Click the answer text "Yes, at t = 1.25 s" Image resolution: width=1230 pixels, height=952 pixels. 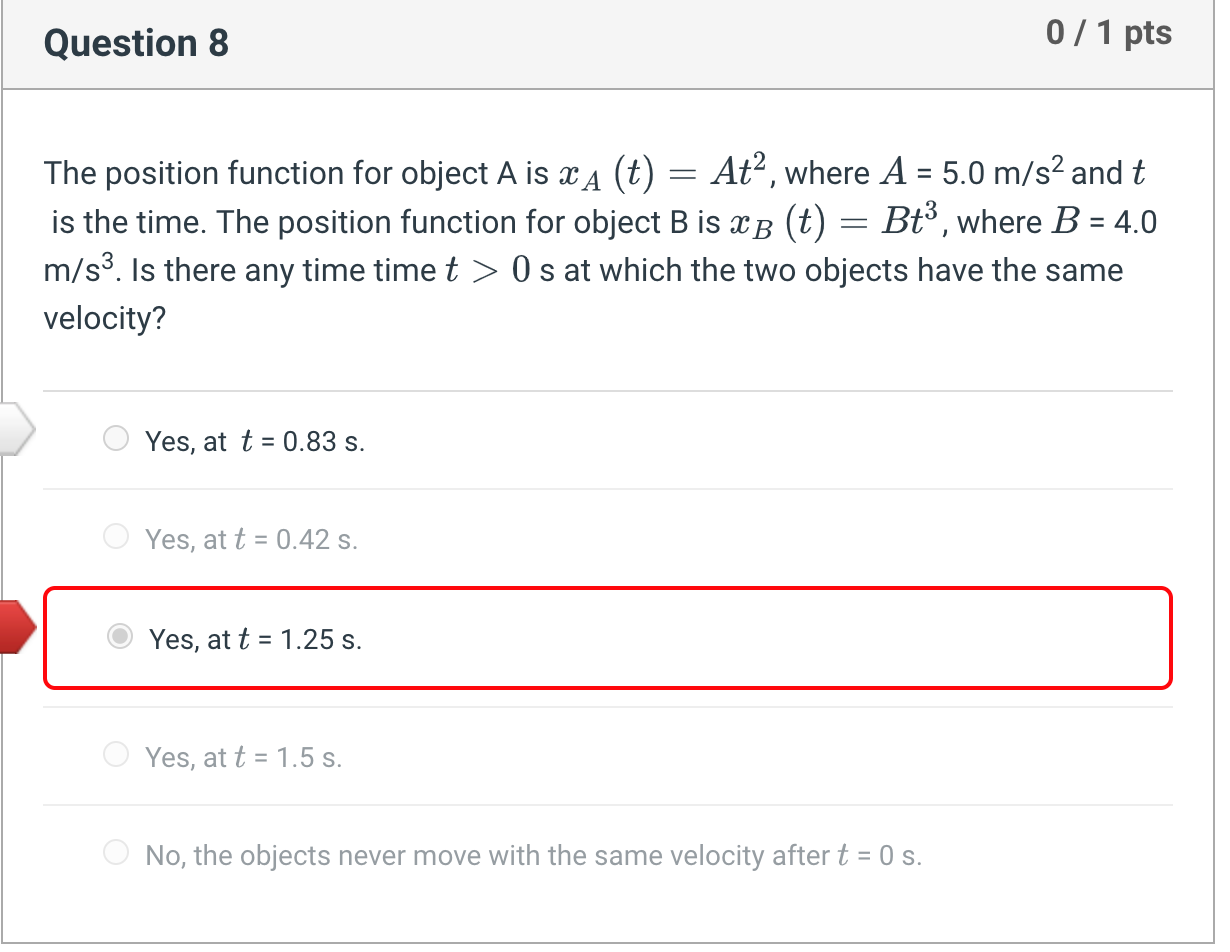pos(255,639)
